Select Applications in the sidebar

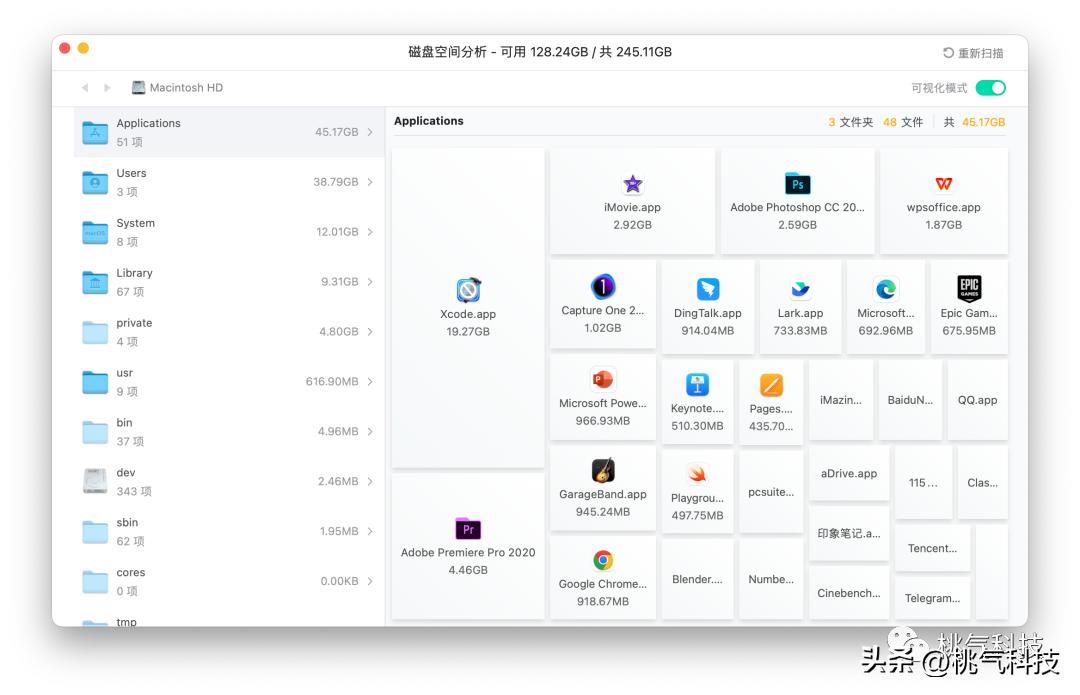(180, 131)
